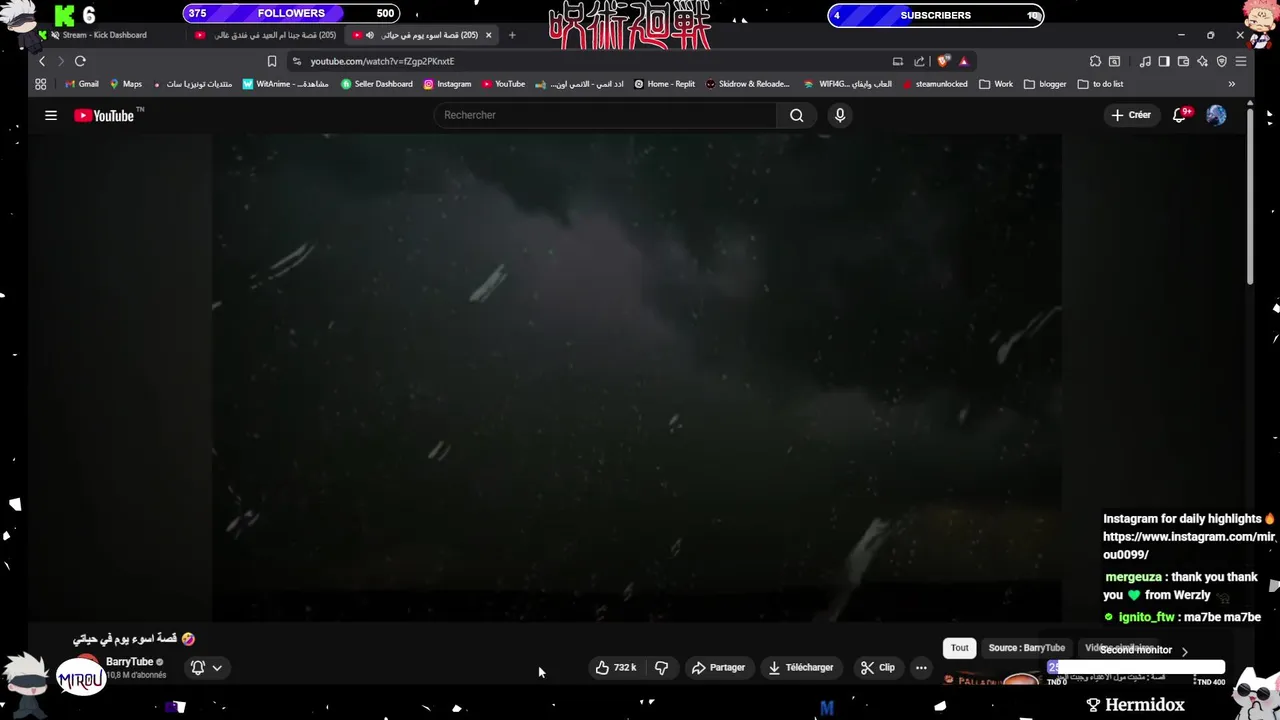
Task: Open the BarryTube channel name
Action: click(x=130, y=662)
